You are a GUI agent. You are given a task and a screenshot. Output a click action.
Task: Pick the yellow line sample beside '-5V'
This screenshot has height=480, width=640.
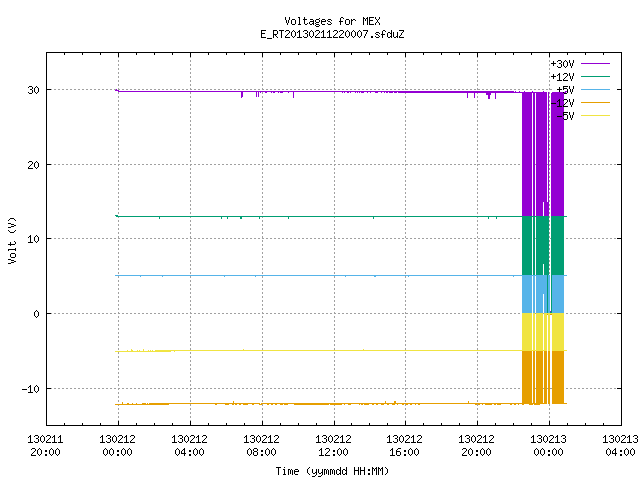596,116
